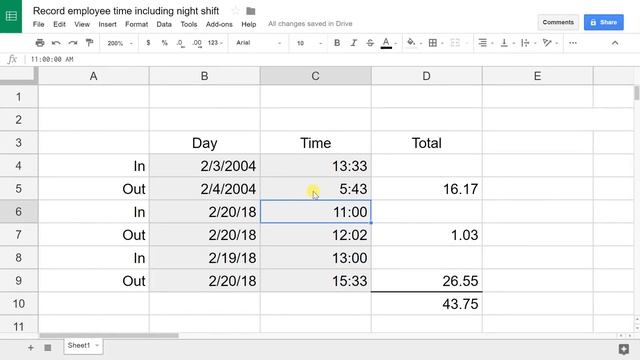Select the Total header cell
Image resolution: width=640 pixels, height=360 pixels.
coord(427,143)
